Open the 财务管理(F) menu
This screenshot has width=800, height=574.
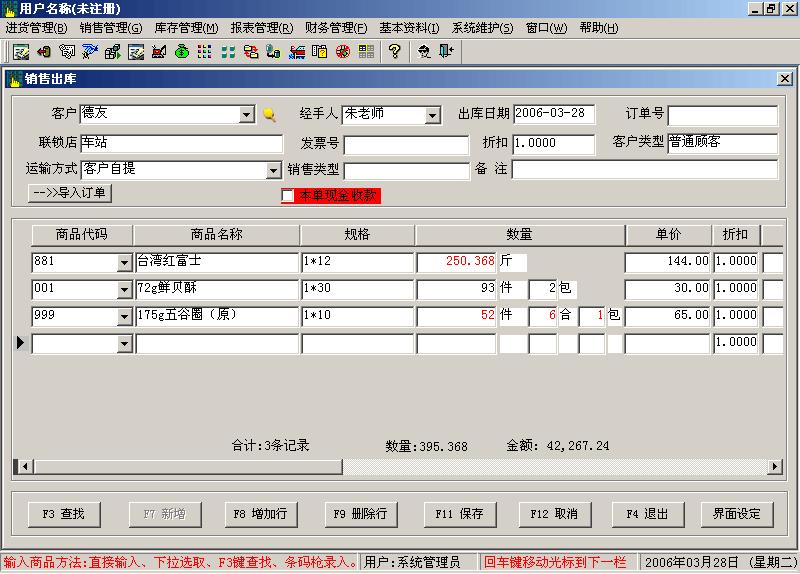pos(336,28)
